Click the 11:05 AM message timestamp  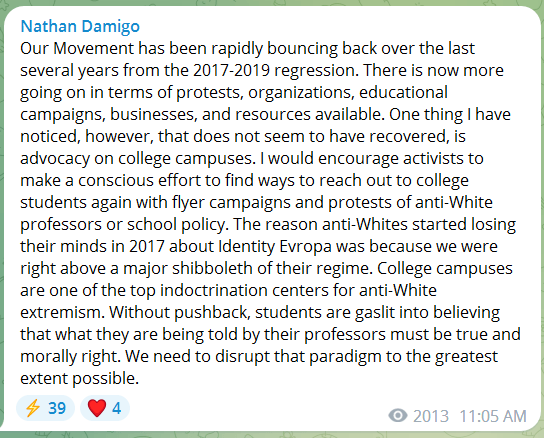point(493,416)
